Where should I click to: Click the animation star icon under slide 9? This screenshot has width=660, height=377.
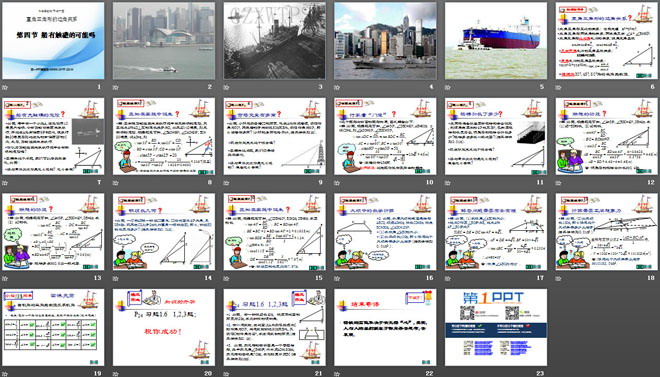[226, 183]
